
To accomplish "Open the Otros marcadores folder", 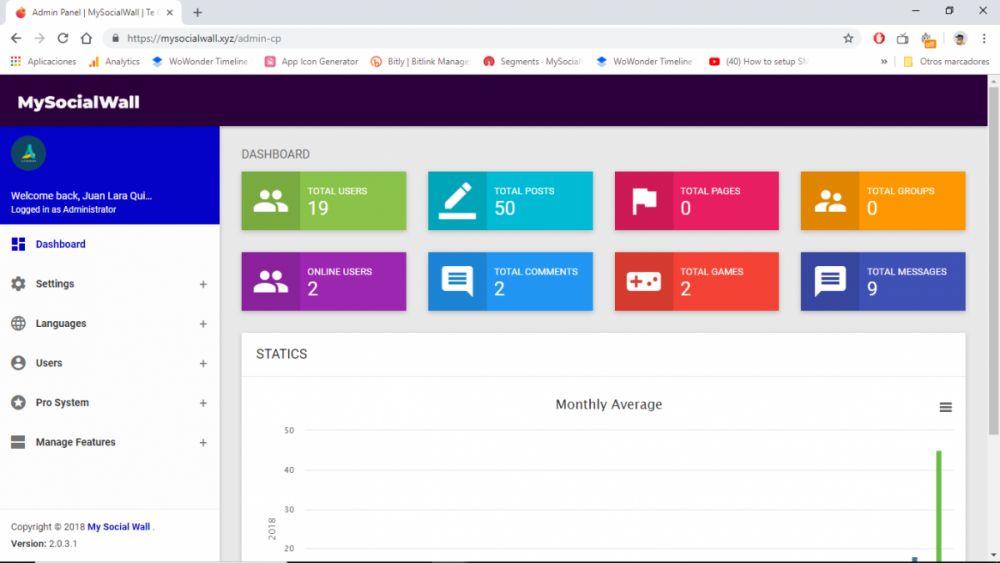I will pos(946,61).
